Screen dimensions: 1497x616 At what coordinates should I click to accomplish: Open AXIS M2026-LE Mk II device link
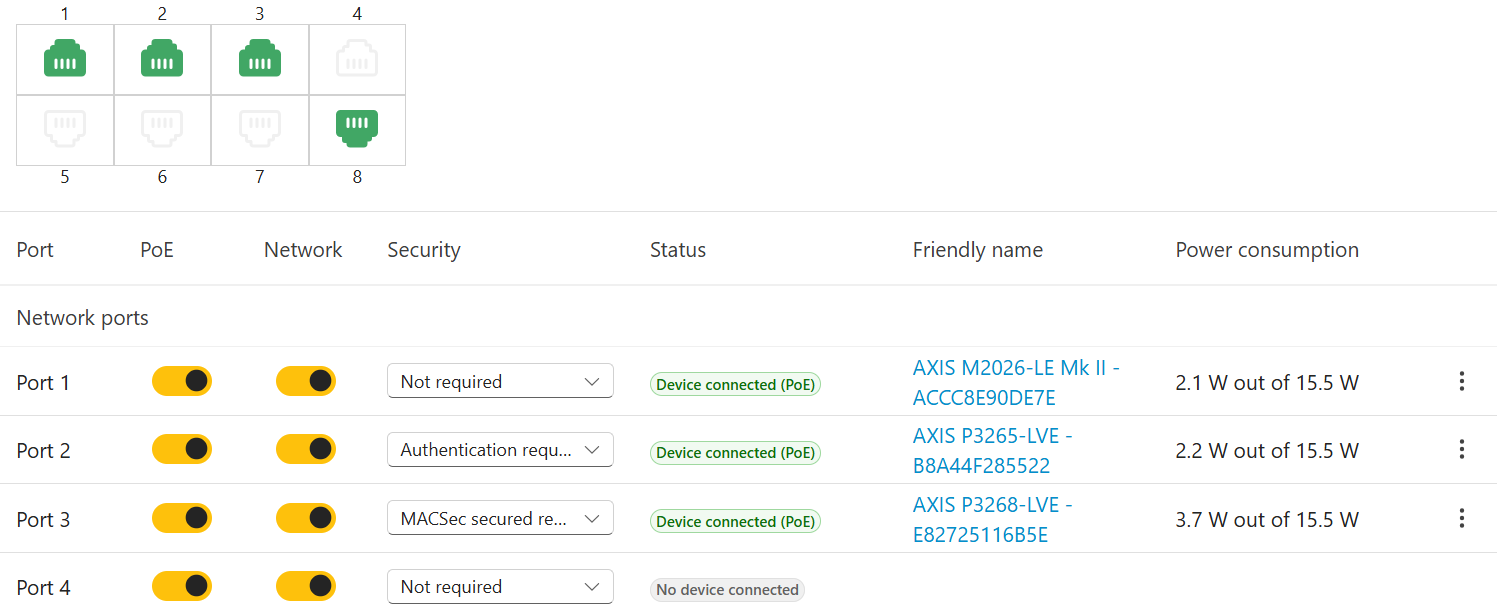coord(1016,383)
